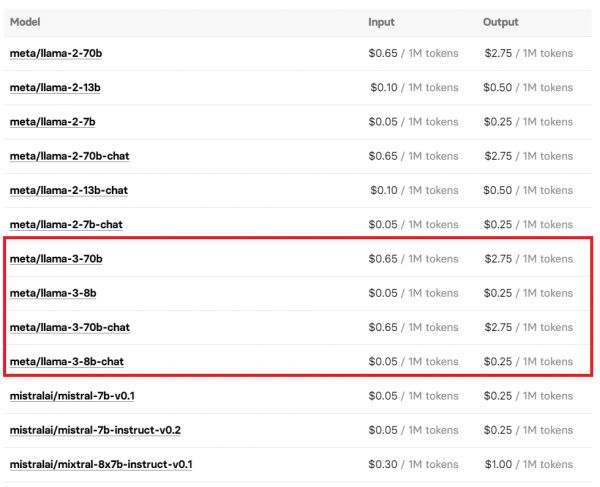This screenshot has width=600, height=487.
Task: Open the meta/llama-2-7b-chat link
Action: 66,224
